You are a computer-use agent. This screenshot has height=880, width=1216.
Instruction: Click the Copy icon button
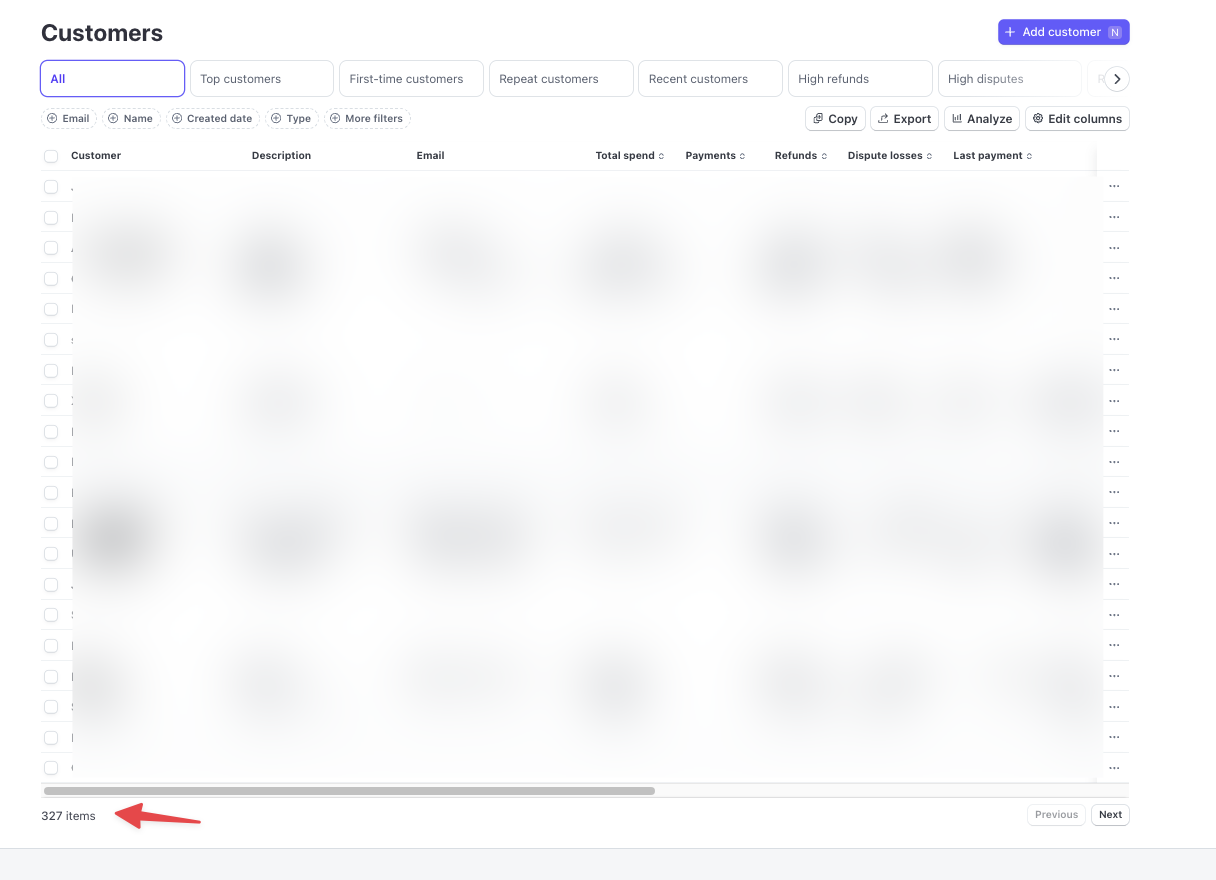coord(835,118)
